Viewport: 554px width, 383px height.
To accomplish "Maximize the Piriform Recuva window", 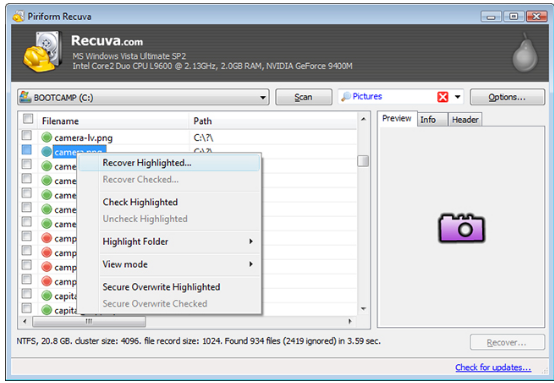I will (x=513, y=16).
